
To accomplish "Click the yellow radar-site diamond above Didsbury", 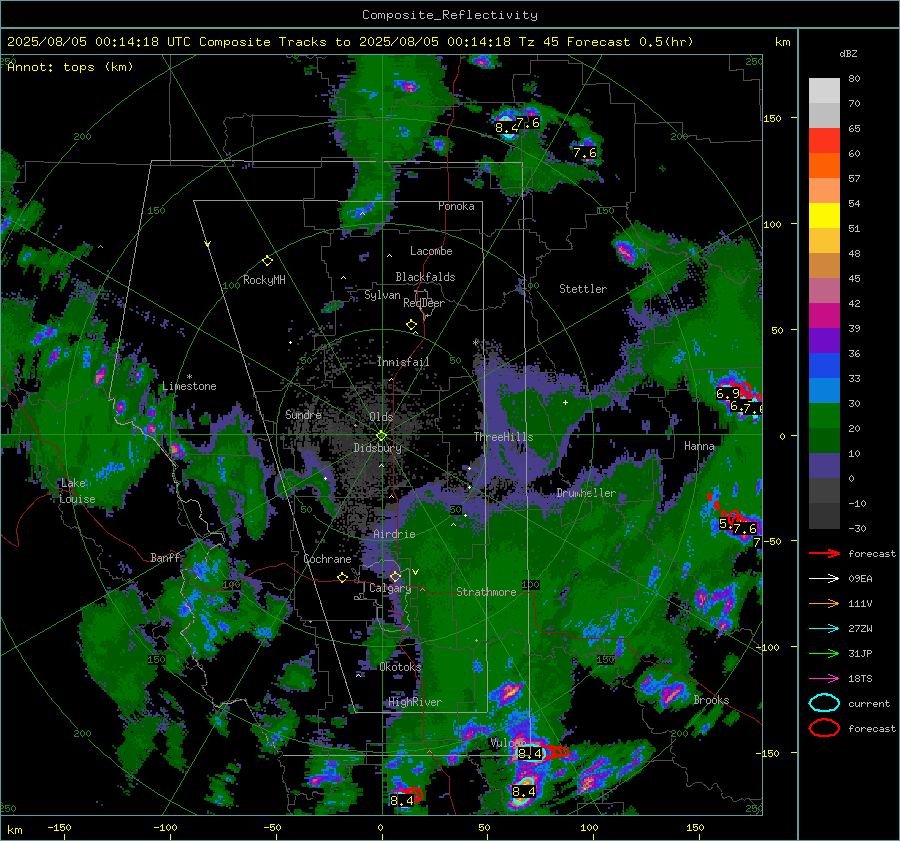I will point(381,436).
